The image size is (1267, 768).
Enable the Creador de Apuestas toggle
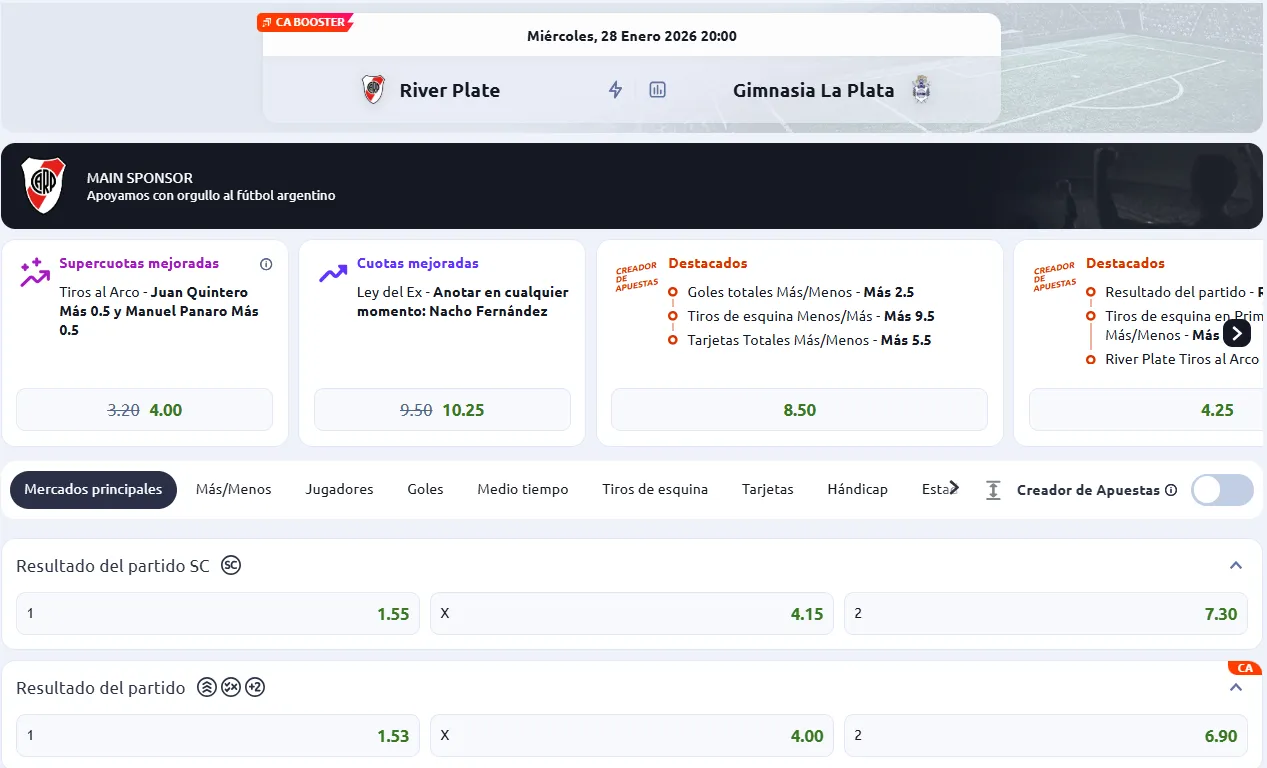point(1221,490)
